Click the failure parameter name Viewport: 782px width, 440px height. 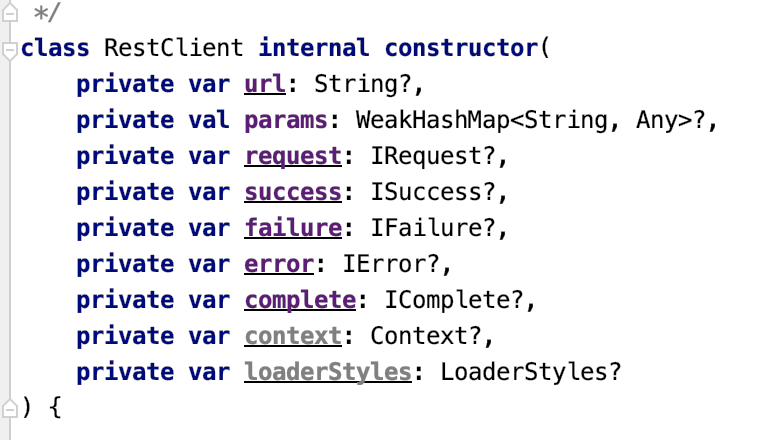(x=293, y=228)
